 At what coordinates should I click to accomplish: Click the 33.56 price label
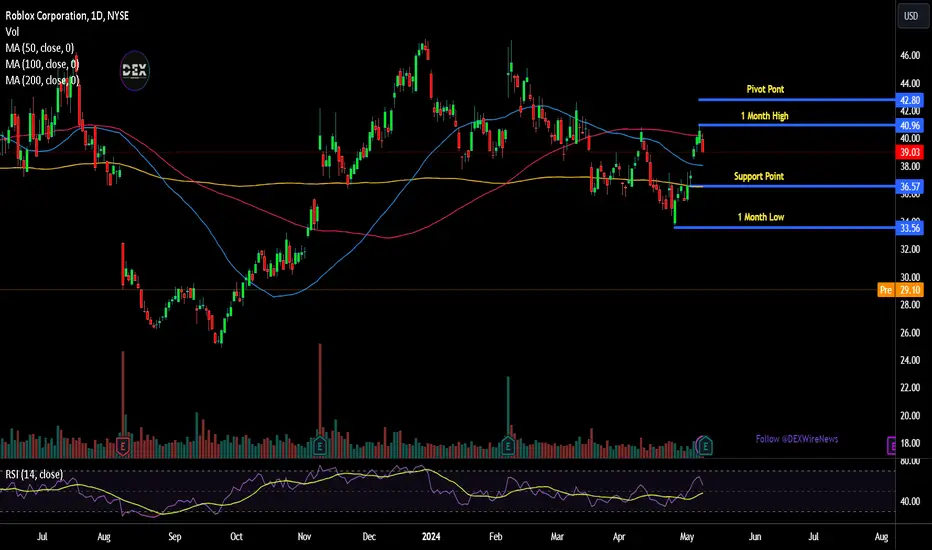pos(909,228)
